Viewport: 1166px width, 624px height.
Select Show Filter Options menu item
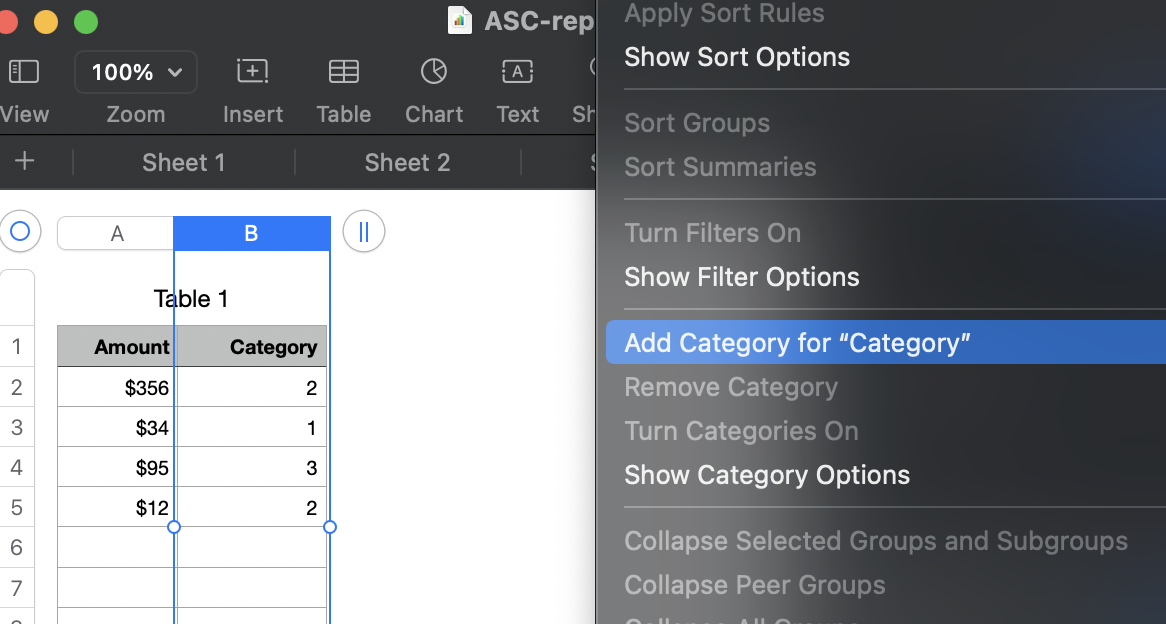741,277
